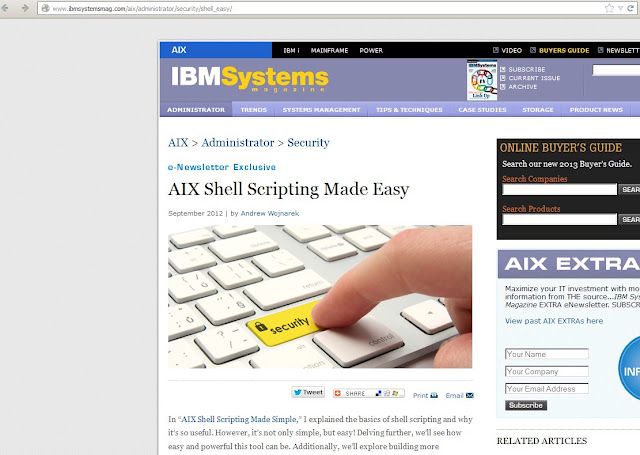Select the CASE STUDIES menu item

[482, 110]
